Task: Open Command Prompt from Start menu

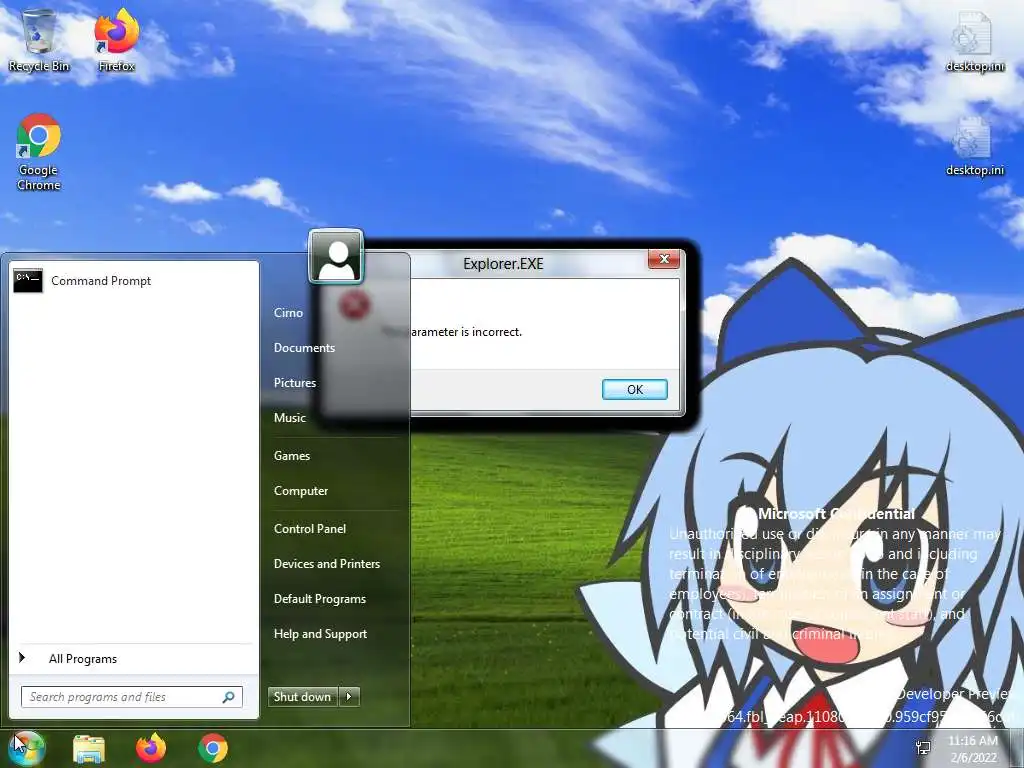Action: [134, 281]
